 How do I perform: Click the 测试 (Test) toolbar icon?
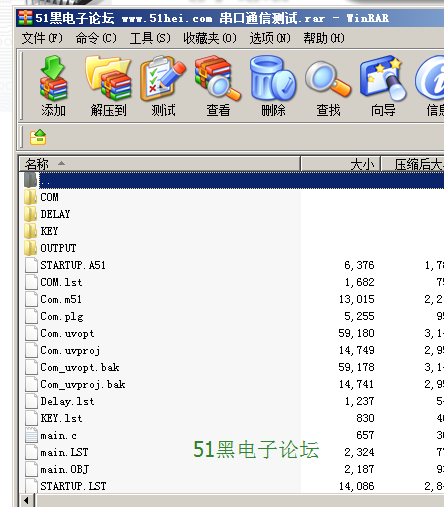click(x=163, y=78)
